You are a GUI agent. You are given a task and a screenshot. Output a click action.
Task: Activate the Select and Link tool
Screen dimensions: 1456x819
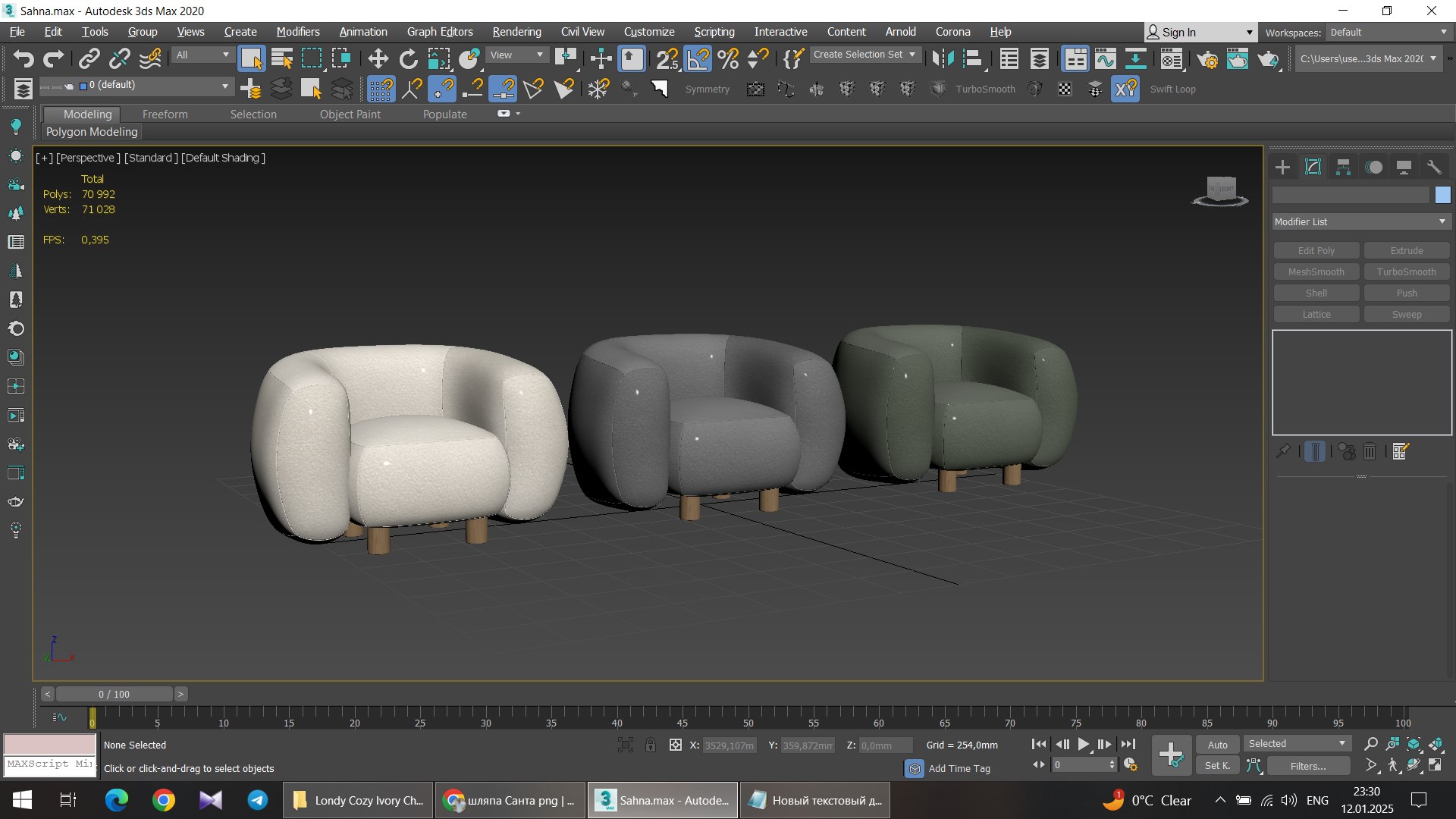click(x=89, y=58)
